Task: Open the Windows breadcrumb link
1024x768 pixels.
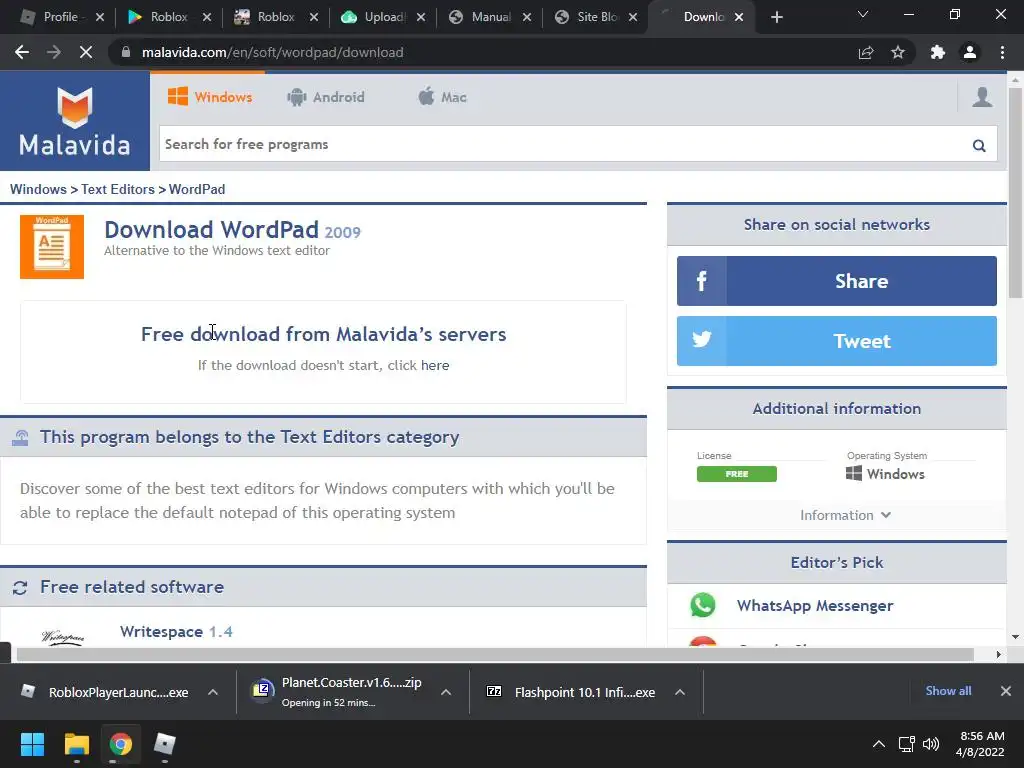Action: 38,189
